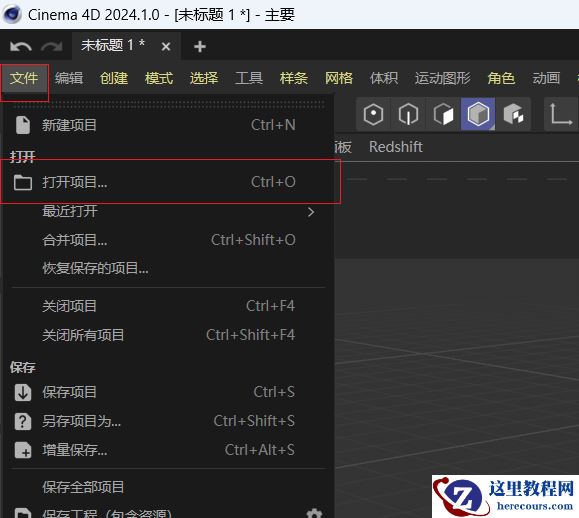Viewport: 579px width, 518px height.
Task: Select Polygons mode icon
Action: click(443, 114)
